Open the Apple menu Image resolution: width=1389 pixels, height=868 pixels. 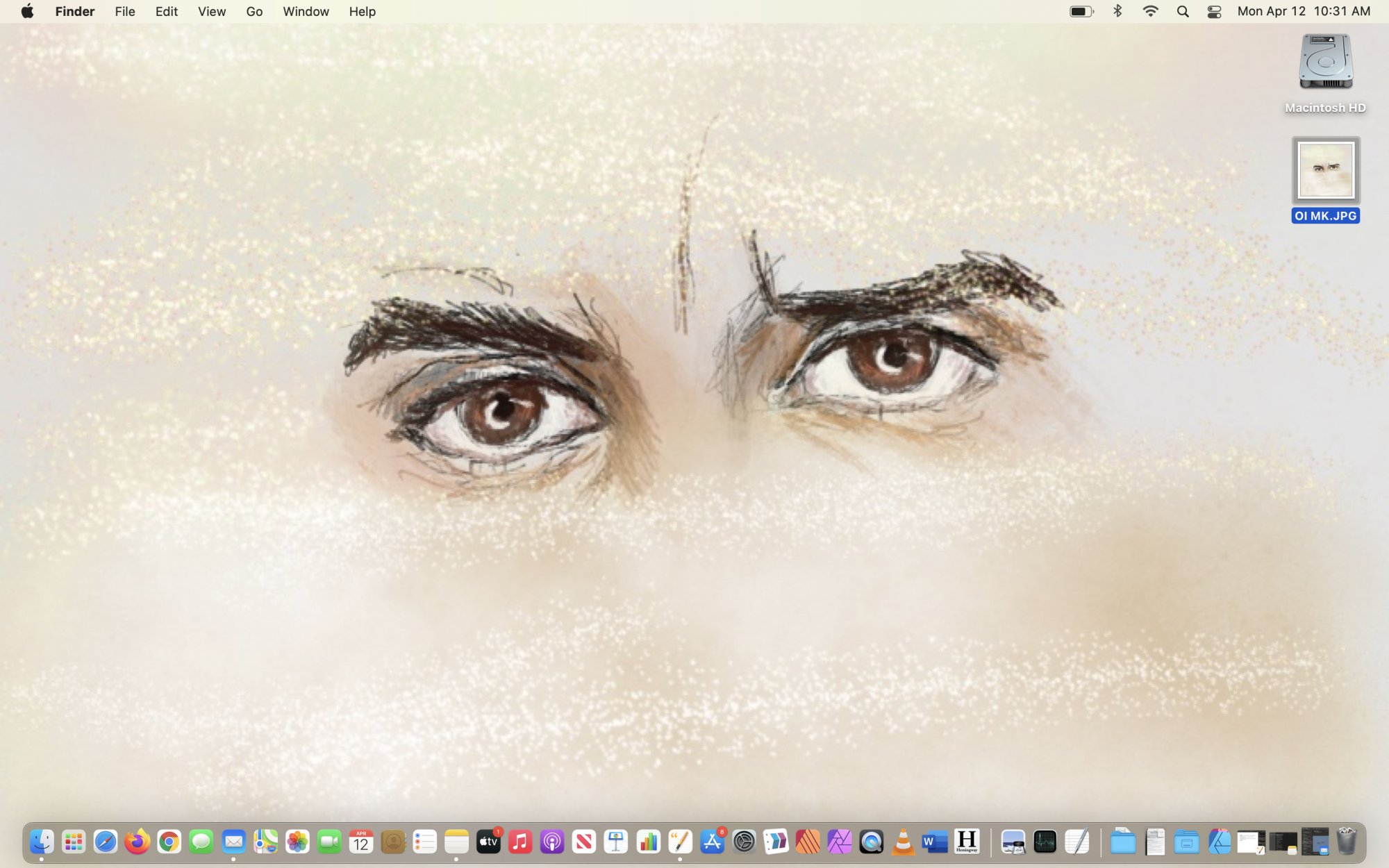27,11
